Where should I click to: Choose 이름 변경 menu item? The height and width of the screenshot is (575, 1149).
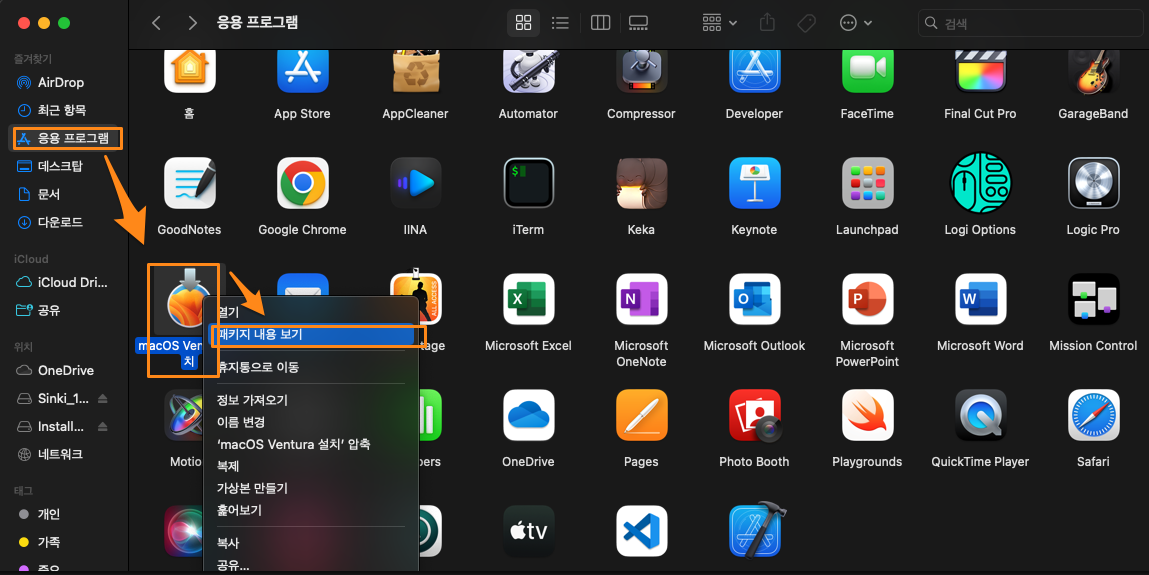(311, 422)
